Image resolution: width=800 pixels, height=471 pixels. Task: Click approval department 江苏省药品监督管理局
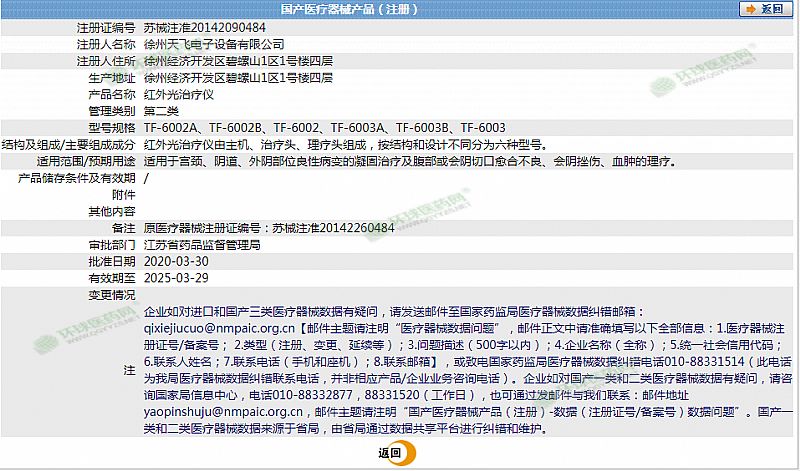point(203,244)
